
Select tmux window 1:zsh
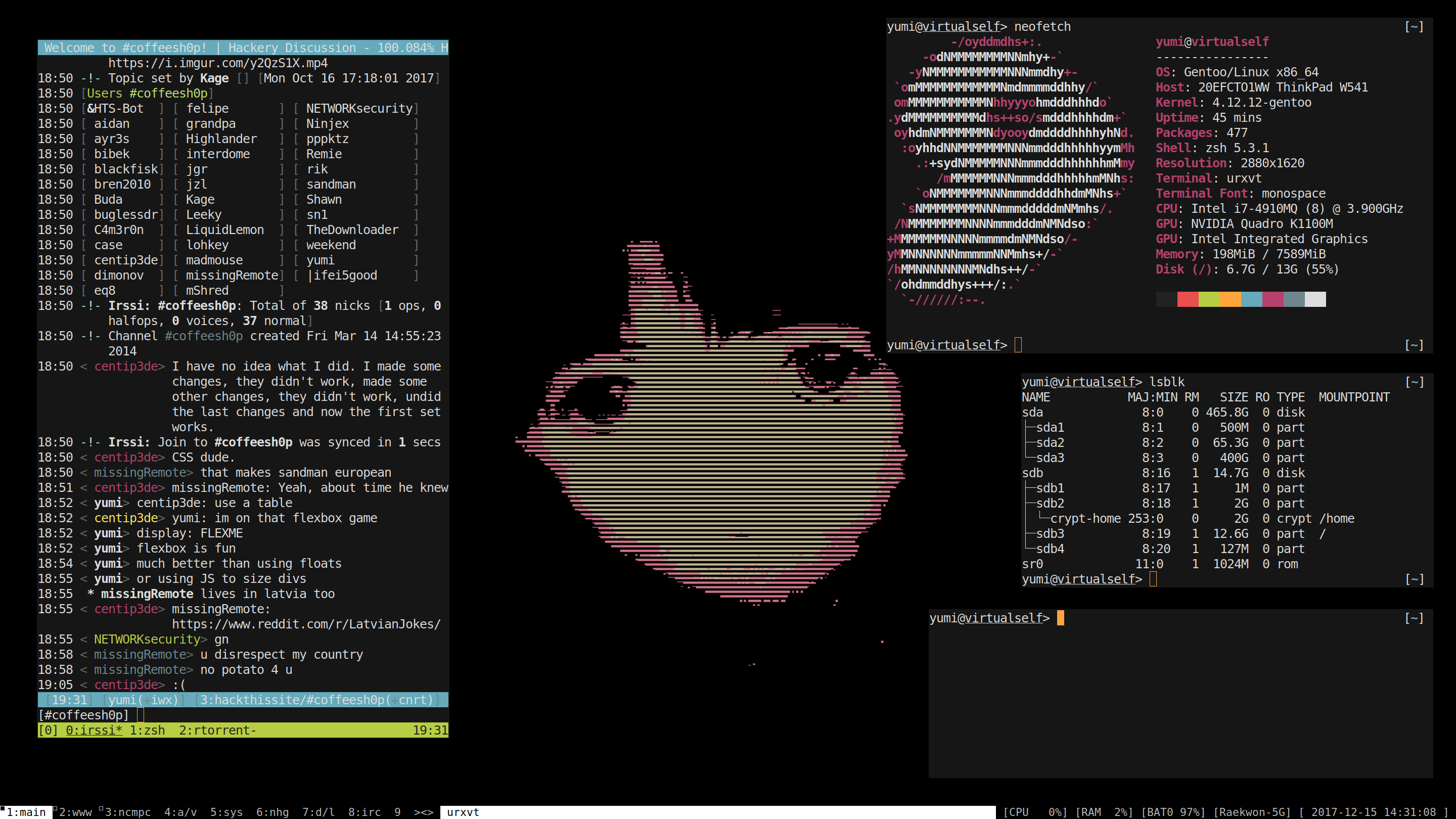[147, 730]
